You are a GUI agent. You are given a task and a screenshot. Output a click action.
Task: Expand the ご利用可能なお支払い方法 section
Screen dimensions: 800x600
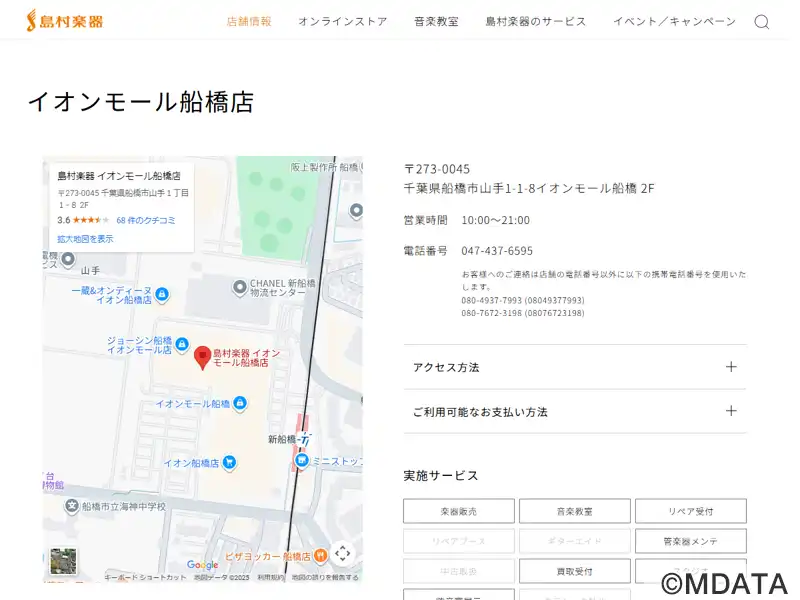pyautogui.click(x=575, y=411)
